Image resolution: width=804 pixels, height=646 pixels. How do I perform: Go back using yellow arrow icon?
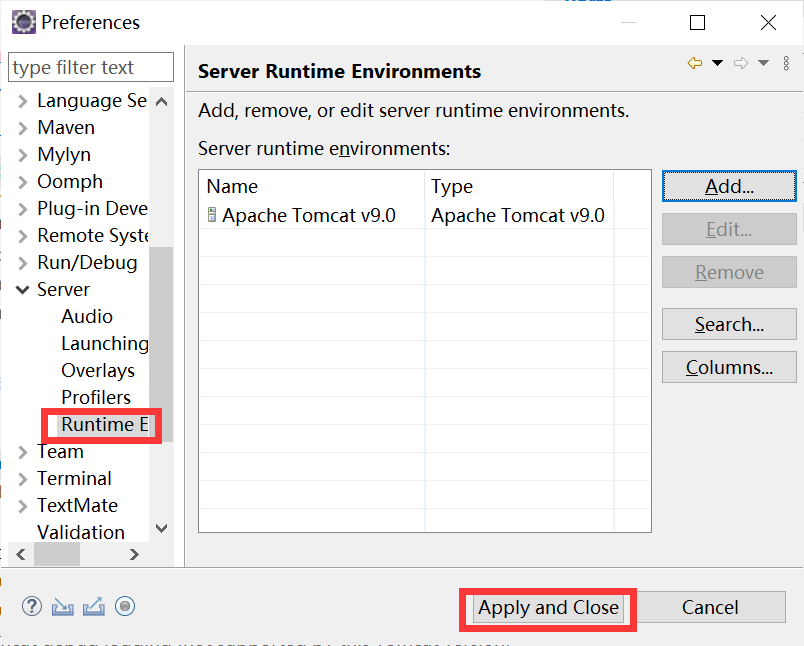[695, 63]
